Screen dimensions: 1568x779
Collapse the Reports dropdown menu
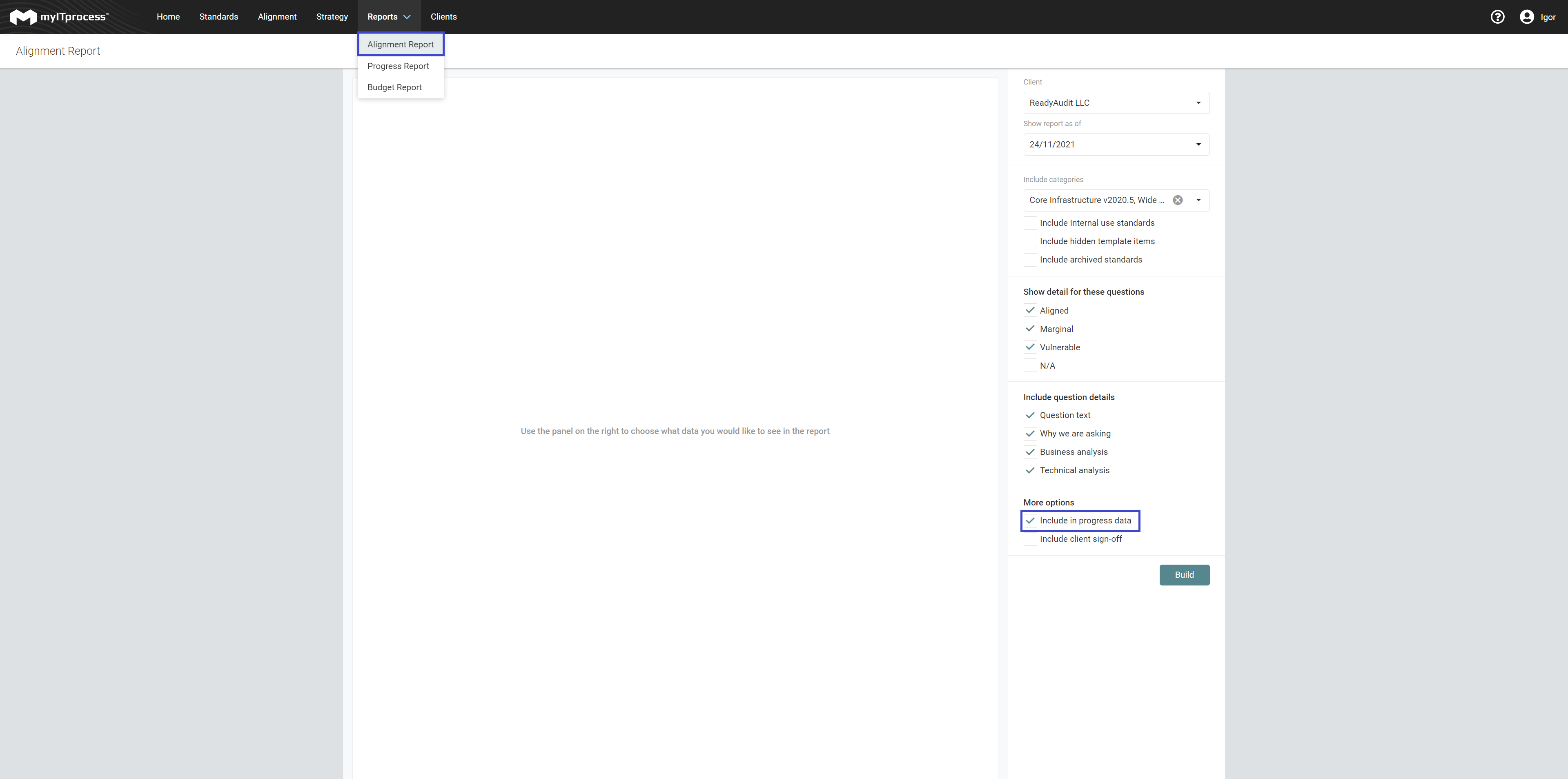(x=389, y=17)
